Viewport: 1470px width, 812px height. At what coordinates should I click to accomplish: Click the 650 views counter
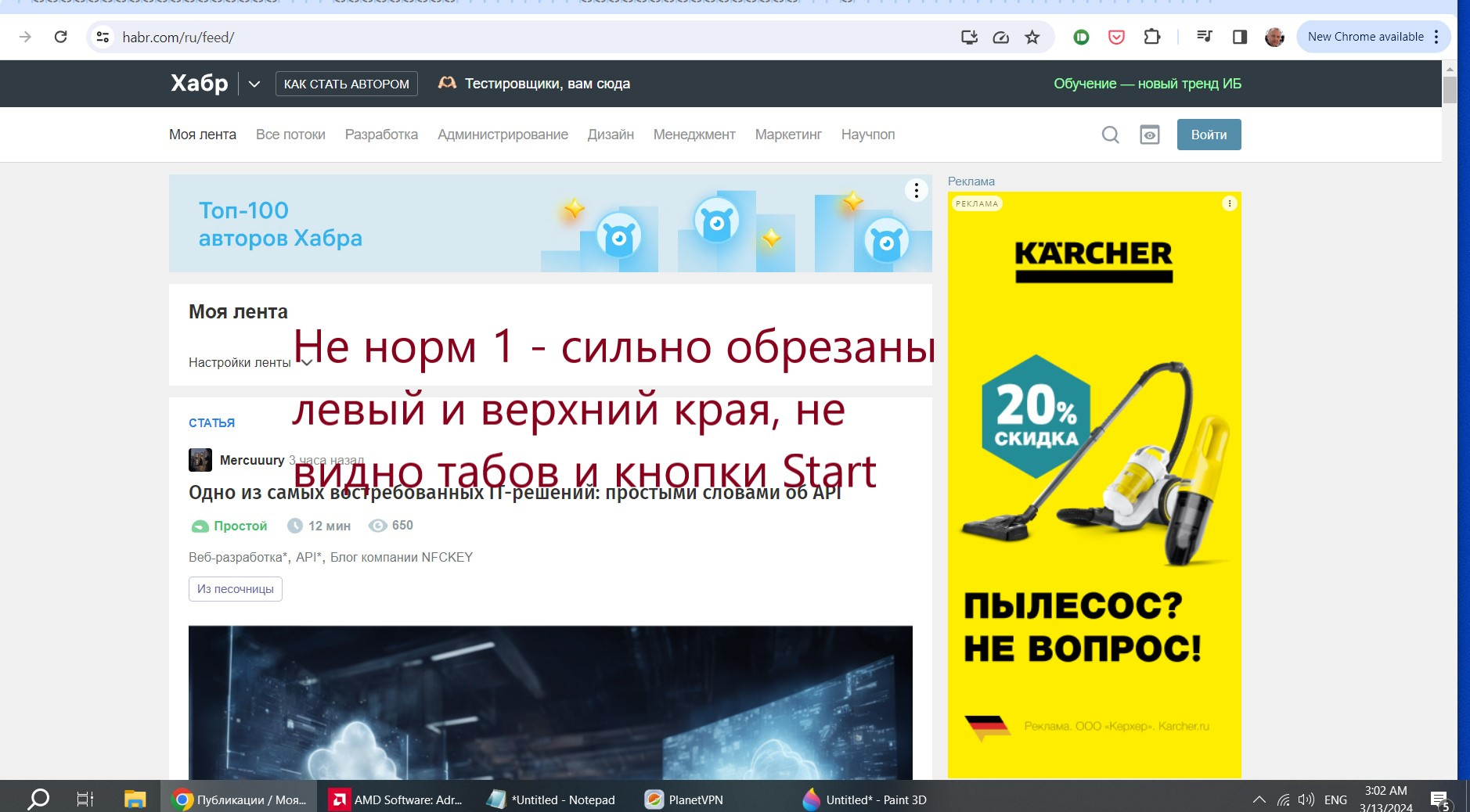[391, 526]
